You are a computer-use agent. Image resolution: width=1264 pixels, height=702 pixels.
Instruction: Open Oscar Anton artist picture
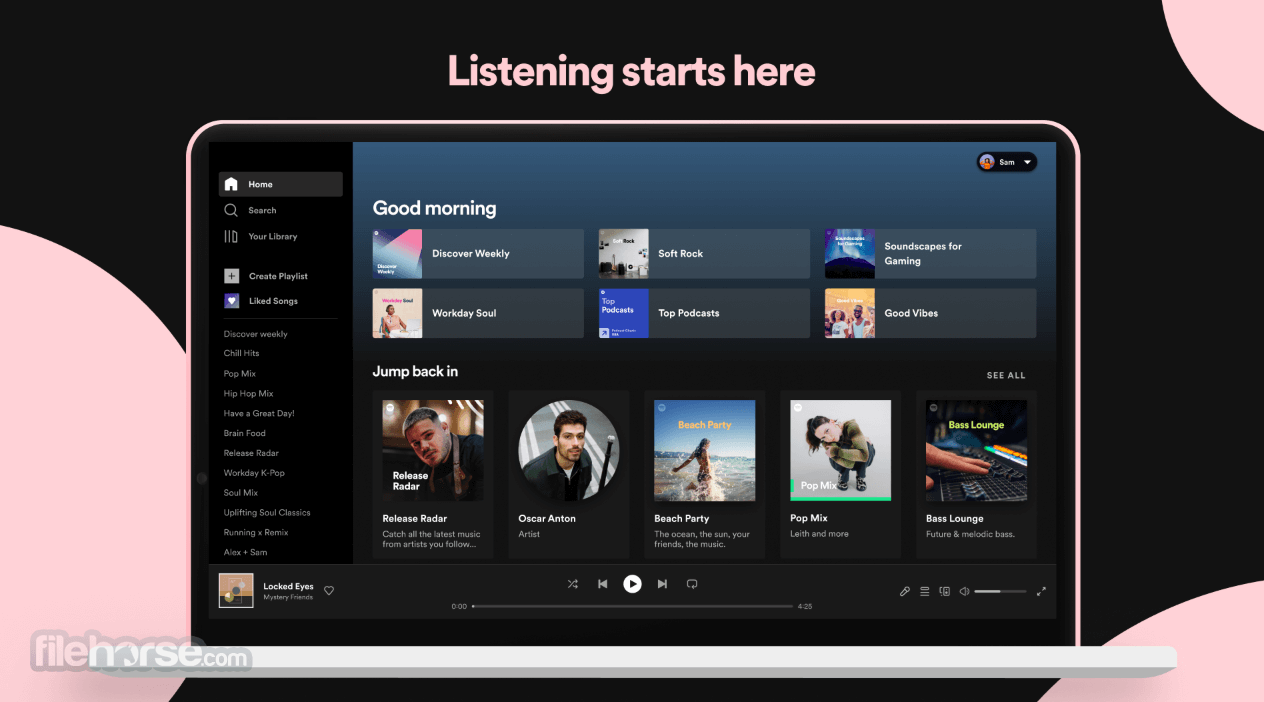[x=569, y=451]
